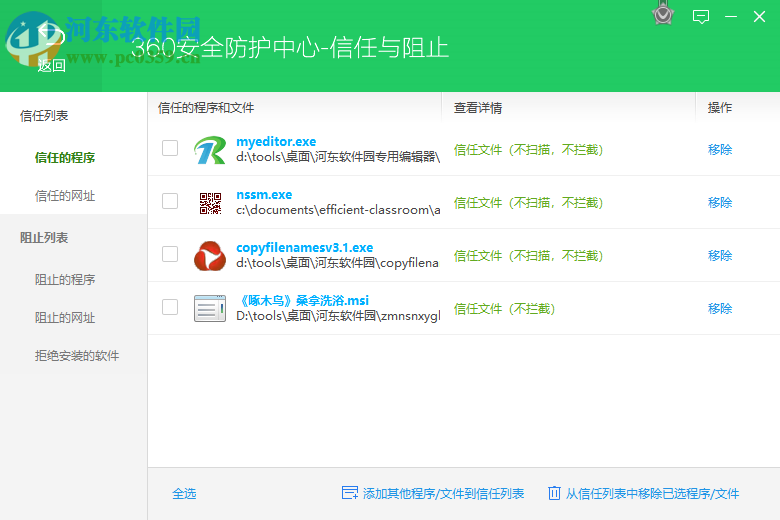The height and width of the screenshot is (520, 780).
Task: Click the nssm.exe file name
Action: coord(264,195)
